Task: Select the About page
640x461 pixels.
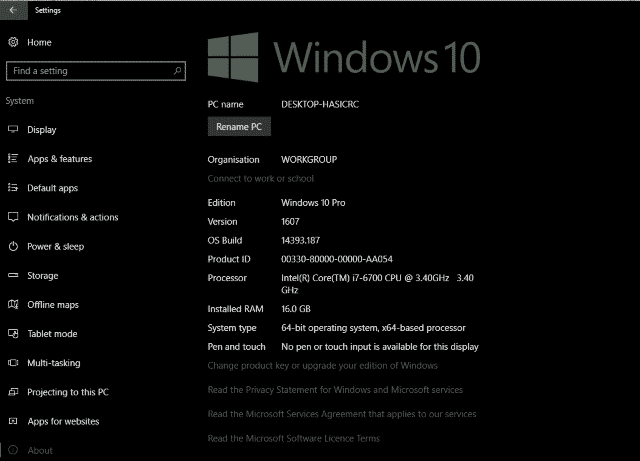Action: 40,450
